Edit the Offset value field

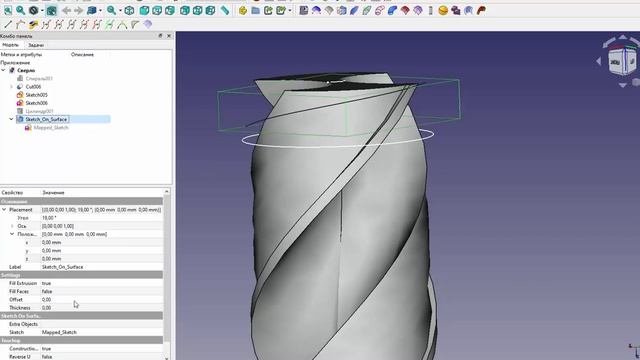pyautogui.click(x=102, y=299)
